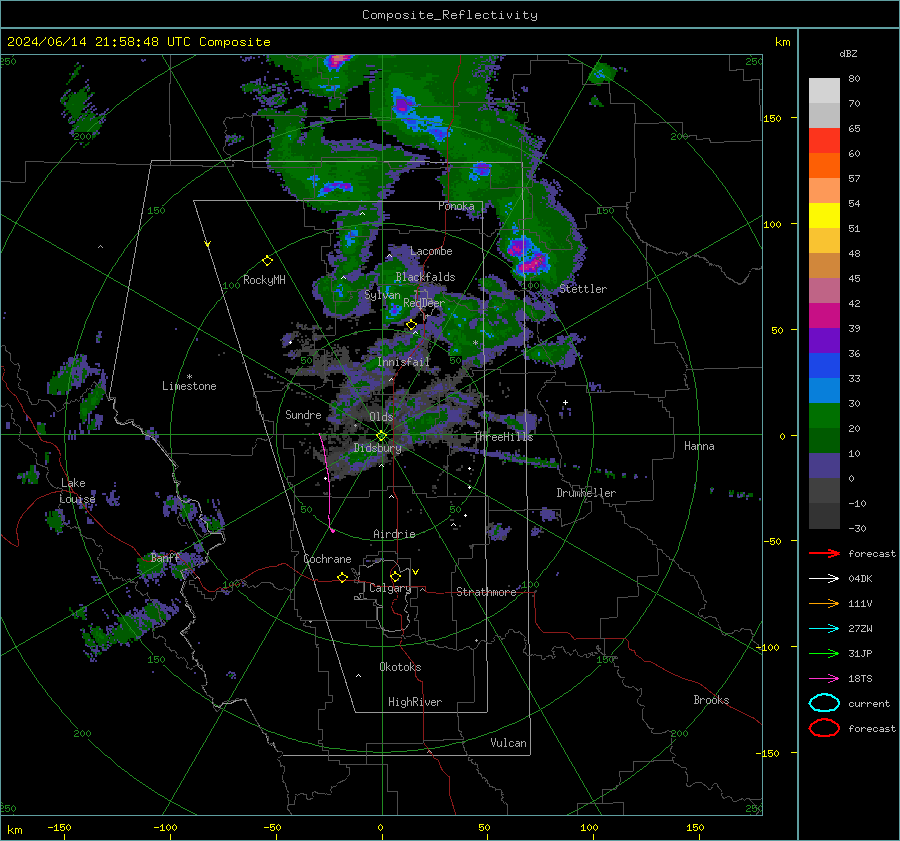900x841 pixels.
Task: Select the RockyMH label
Action: pos(264,280)
